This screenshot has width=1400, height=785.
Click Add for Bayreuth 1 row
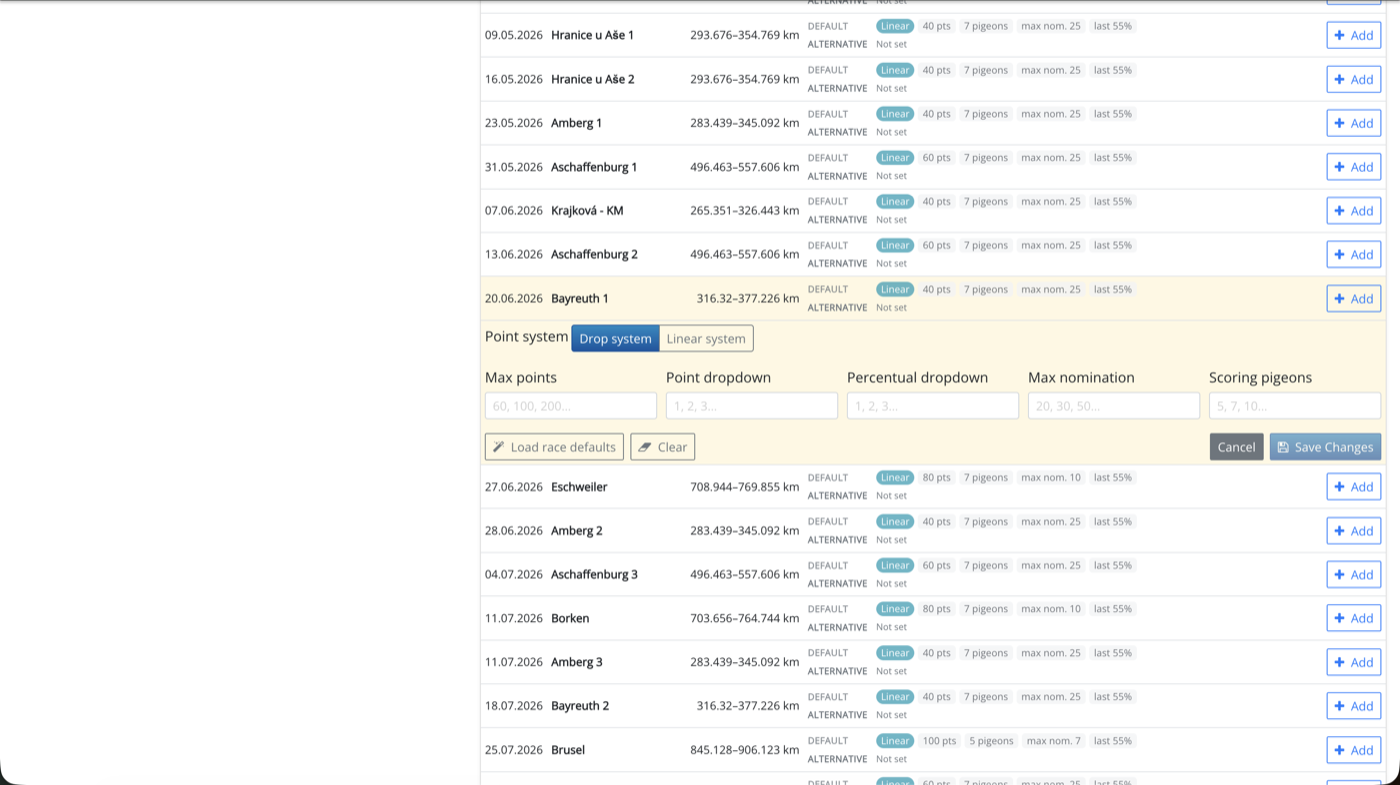coord(1353,299)
